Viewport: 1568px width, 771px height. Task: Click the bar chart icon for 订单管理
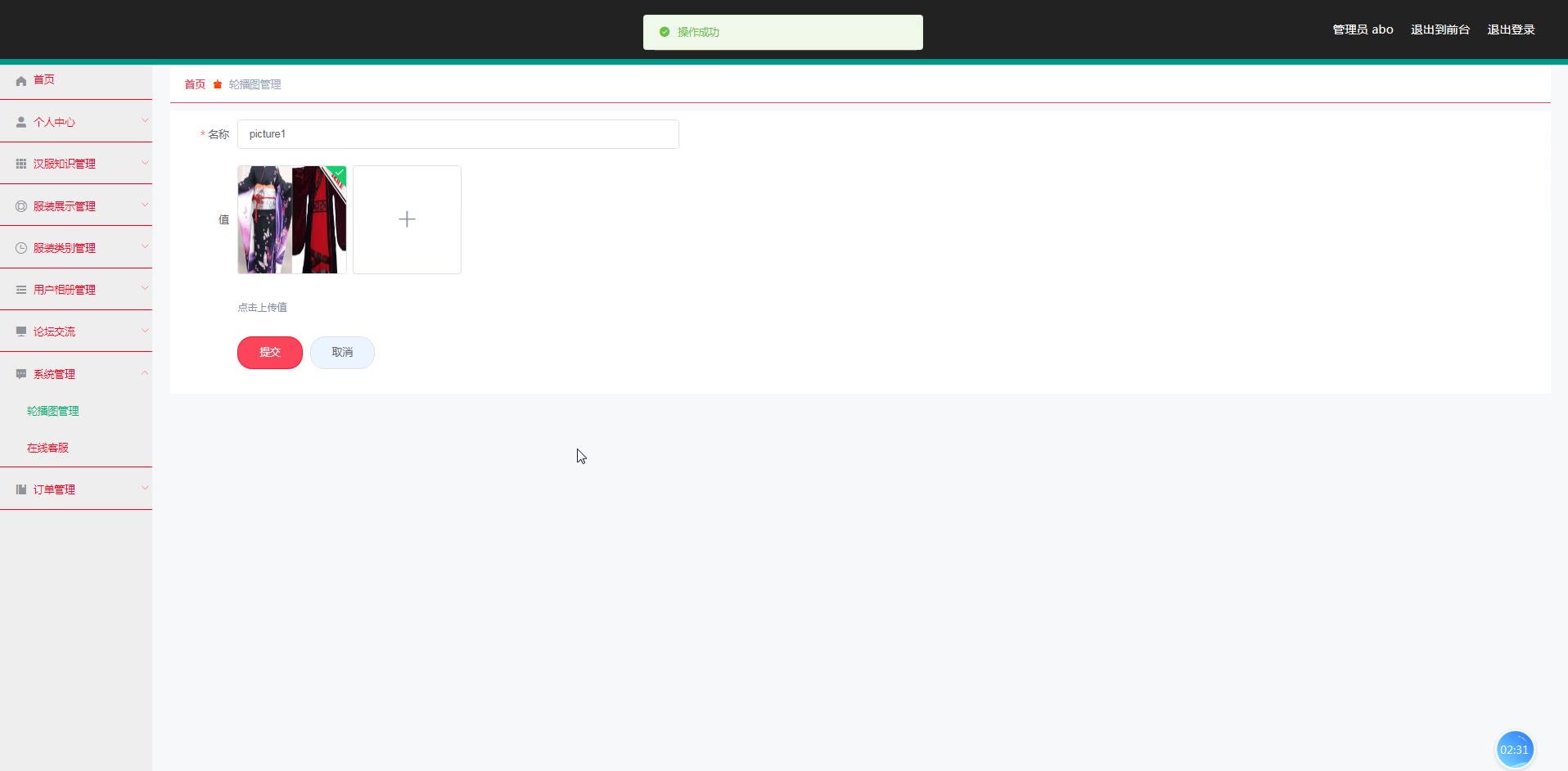click(x=21, y=489)
